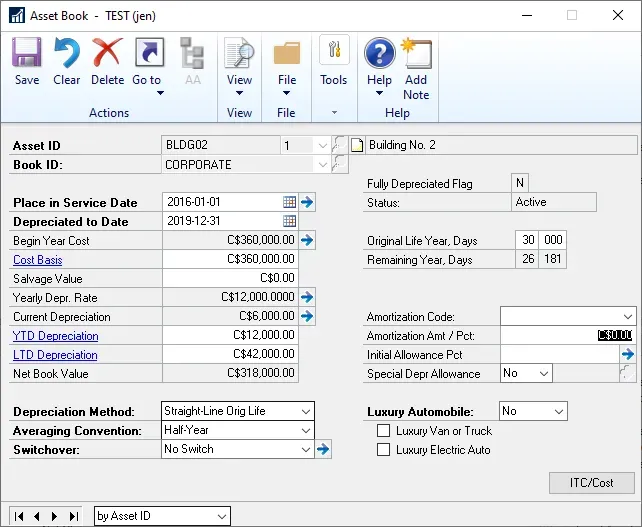Open calendar picker for Place in Service Date

point(289,202)
